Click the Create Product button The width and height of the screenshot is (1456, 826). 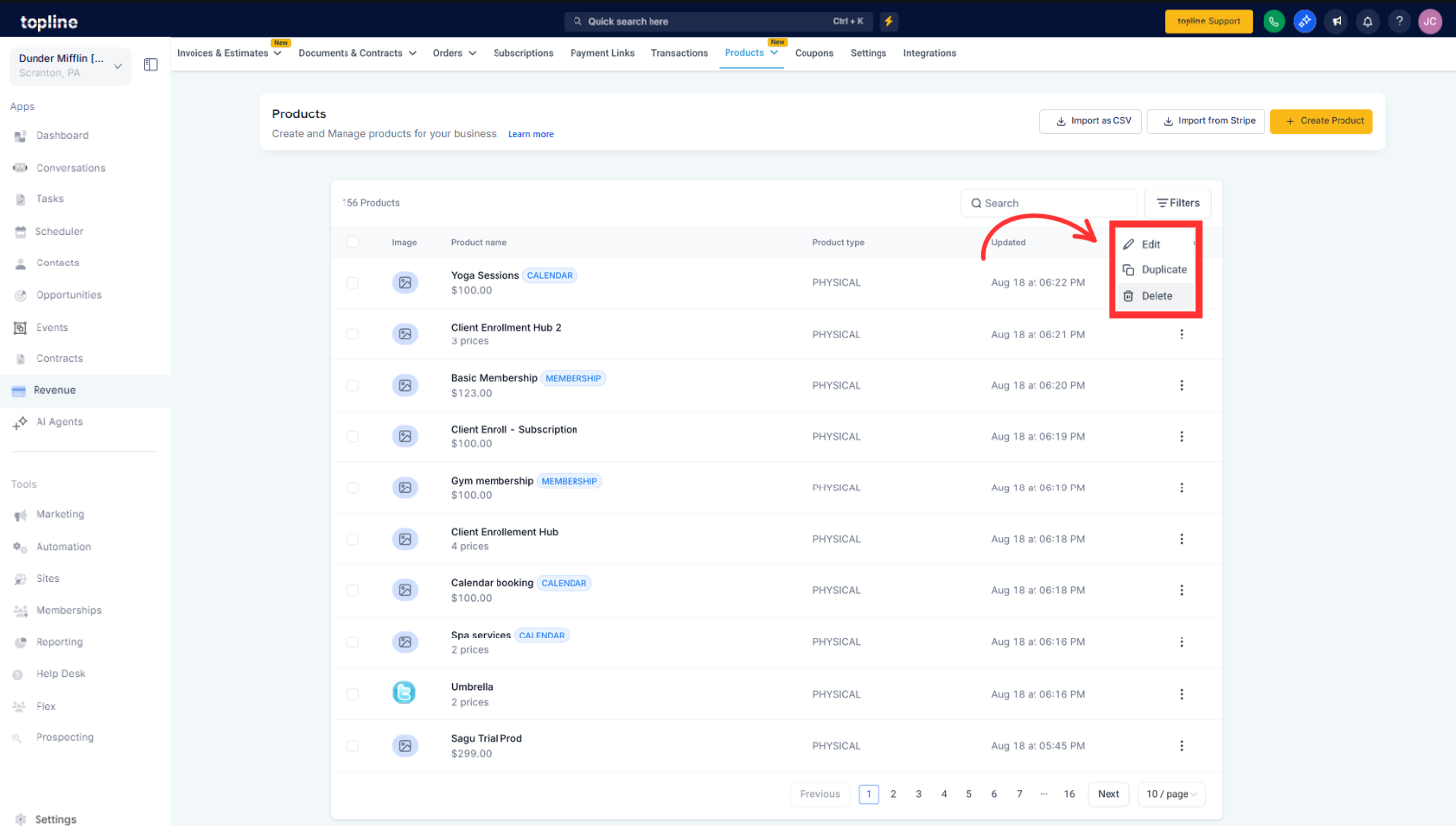tap(1321, 121)
